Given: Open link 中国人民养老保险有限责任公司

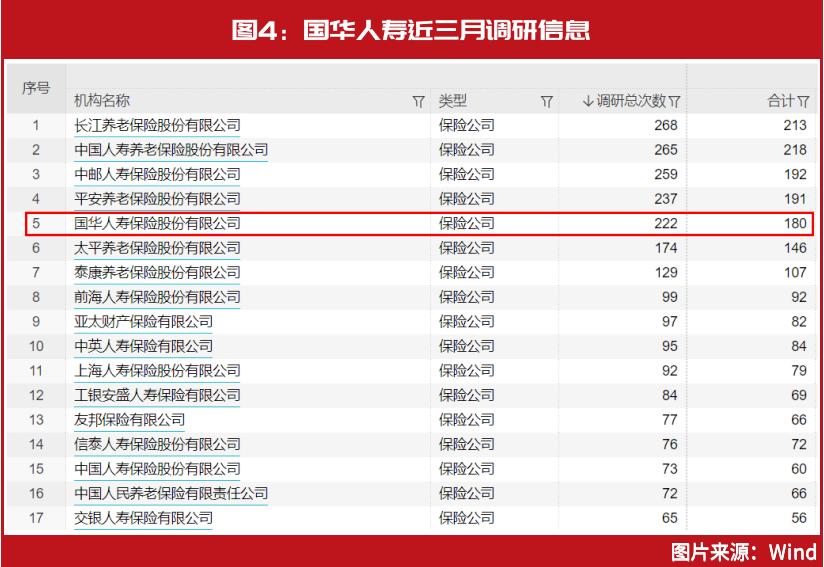Looking at the screenshot, I should pyautogui.click(x=171, y=493).
